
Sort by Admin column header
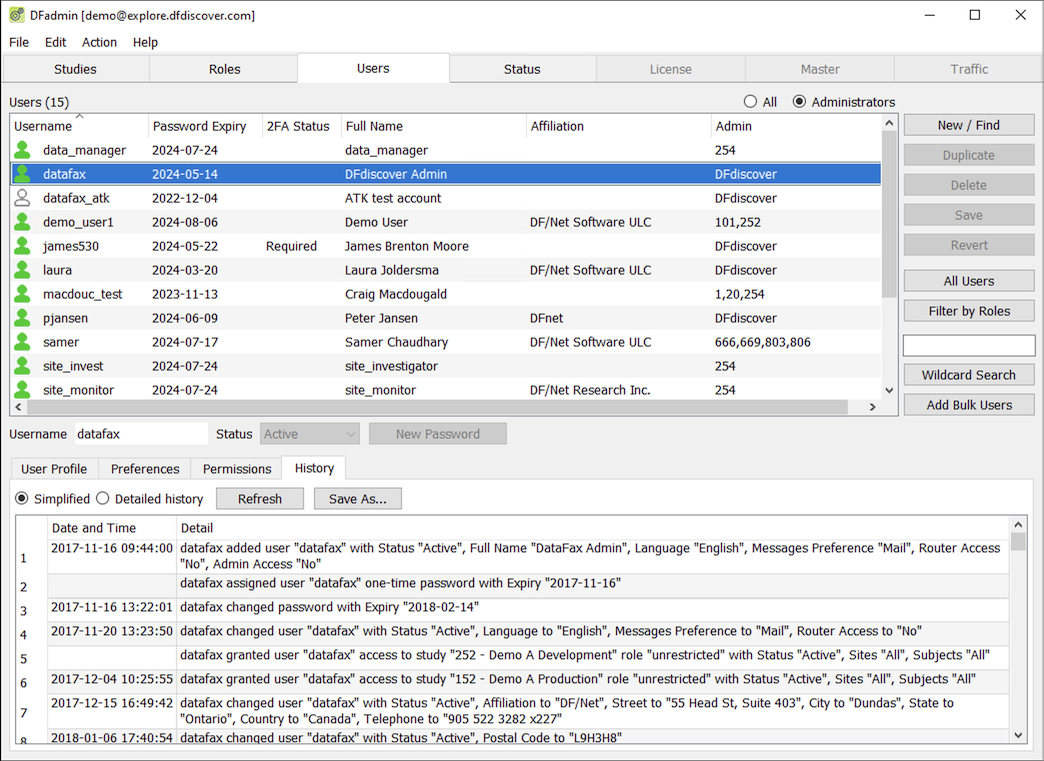tap(796, 126)
